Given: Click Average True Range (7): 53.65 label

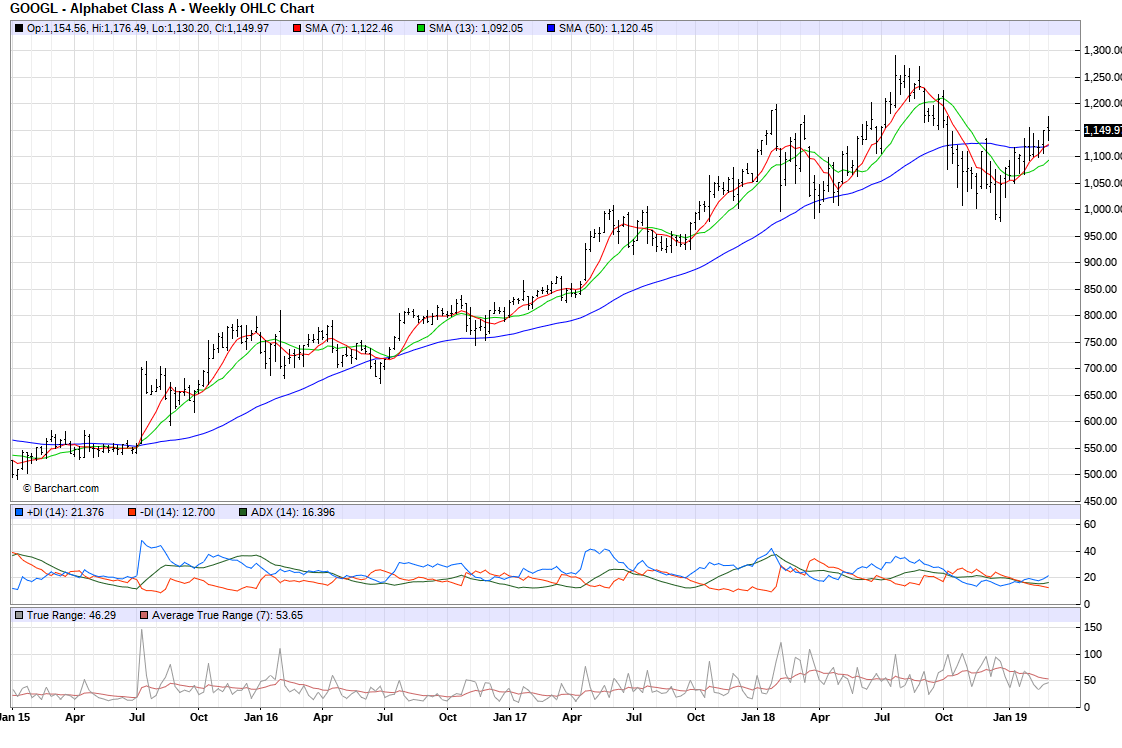Looking at the screenshot, I should point(228,616).
